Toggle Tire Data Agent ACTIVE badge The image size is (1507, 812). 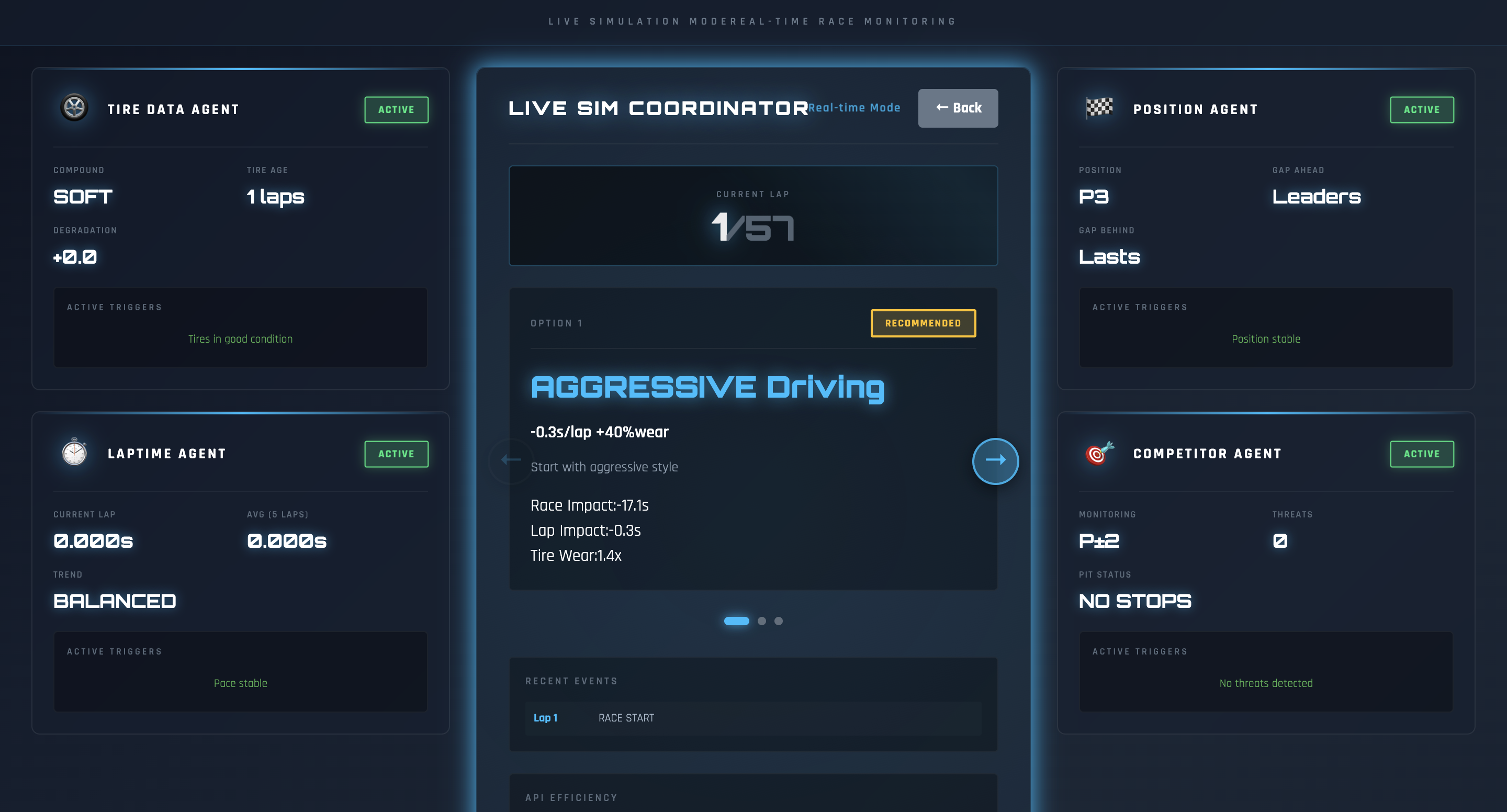click(396, 109)
